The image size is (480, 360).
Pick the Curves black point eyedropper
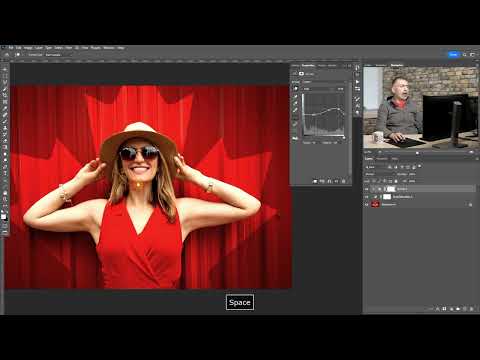point(296,96)
